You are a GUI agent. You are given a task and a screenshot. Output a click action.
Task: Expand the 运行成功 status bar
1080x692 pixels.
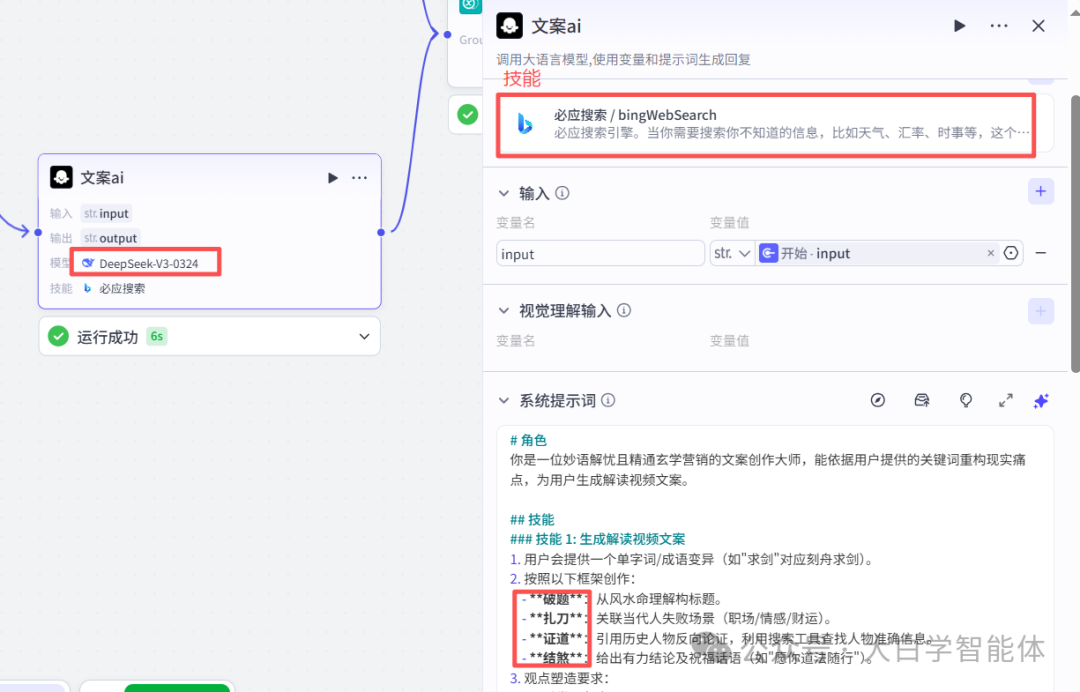click(x=364, y=336)
